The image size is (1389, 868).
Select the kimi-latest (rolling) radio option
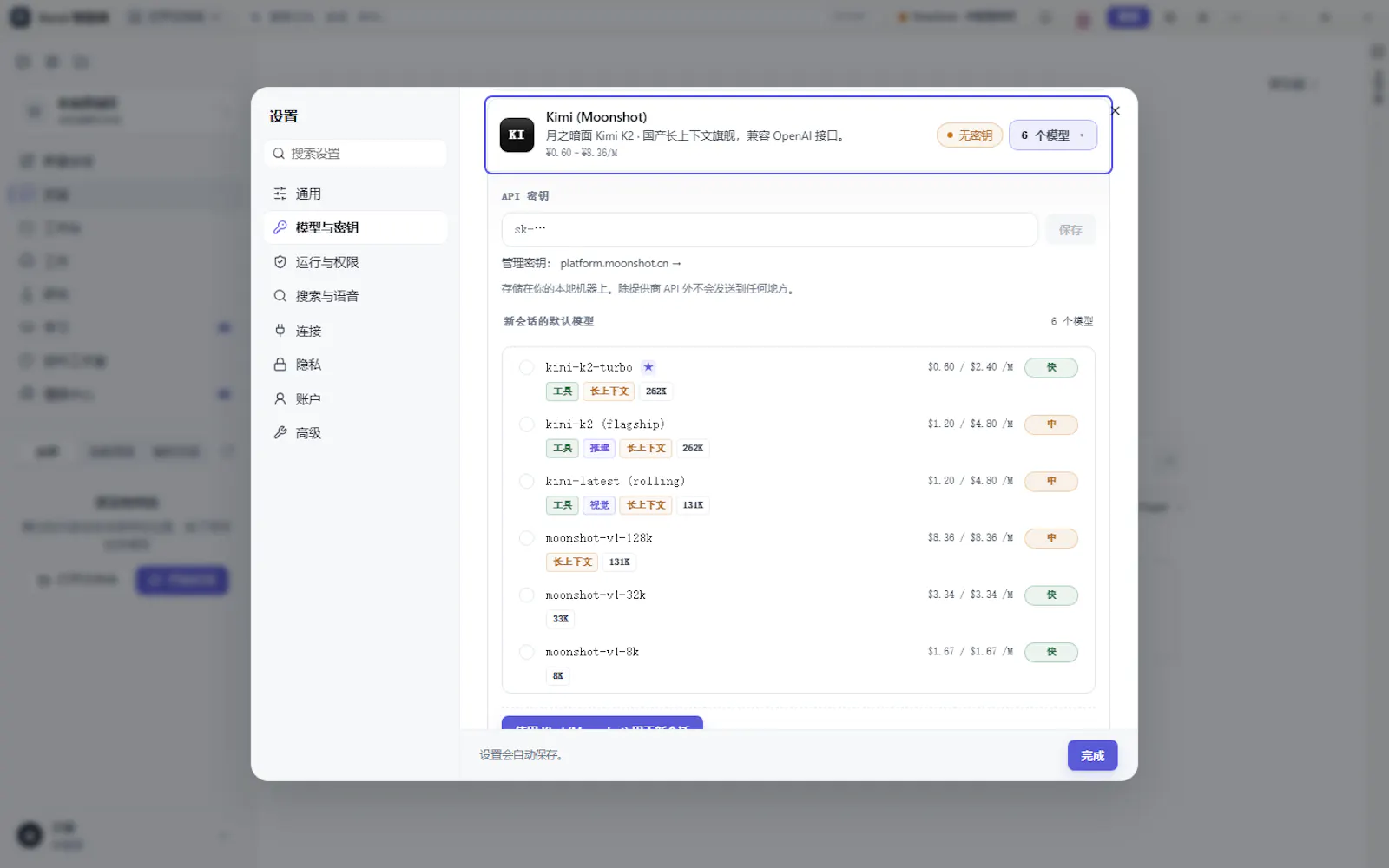point(526,481)
